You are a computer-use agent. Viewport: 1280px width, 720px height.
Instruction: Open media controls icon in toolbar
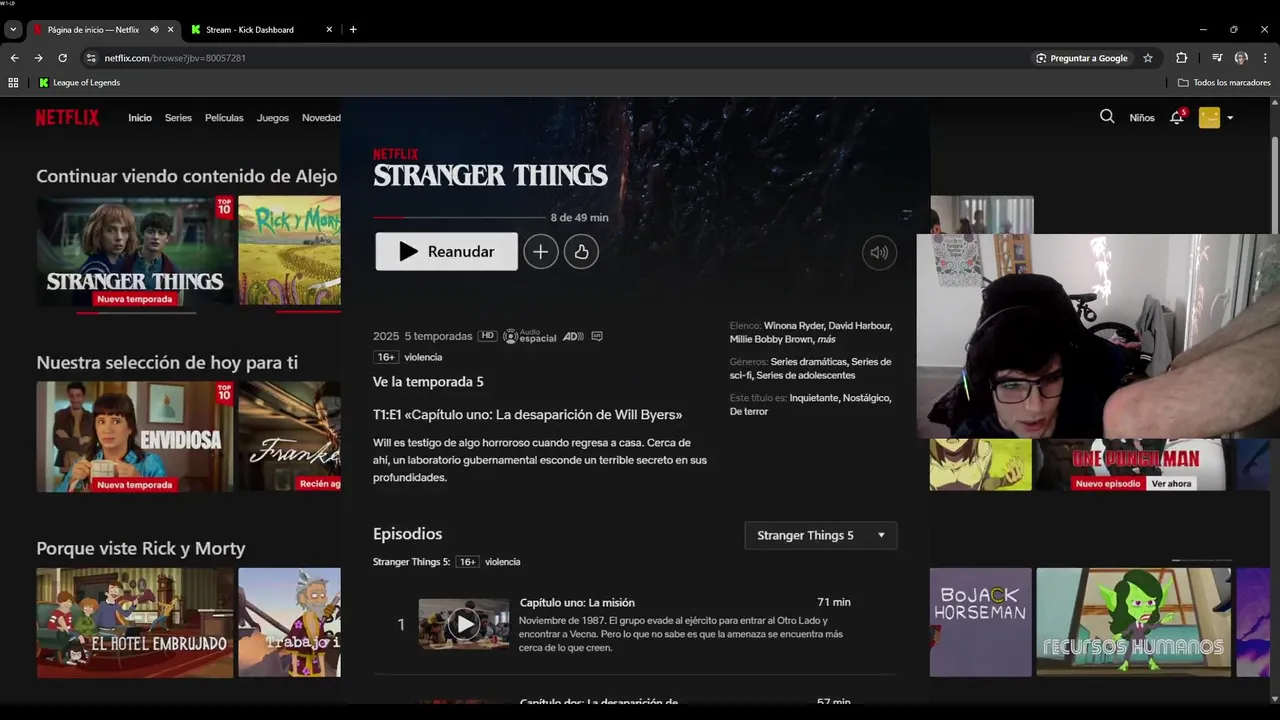[x=1217, y=58]
